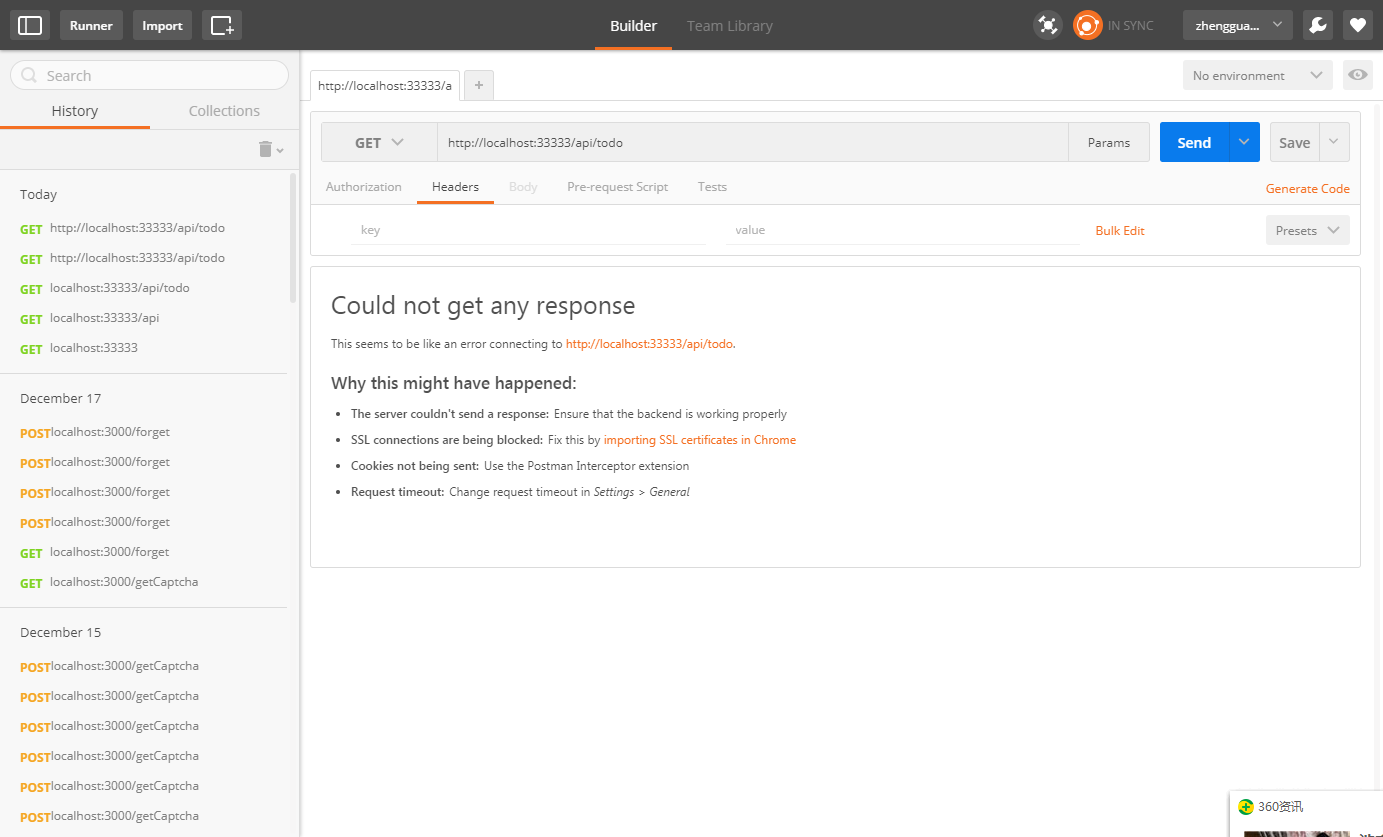The width and height of the screenshot is (1383, 837).
Task: Click the header value field
Action: pos(903,230)
